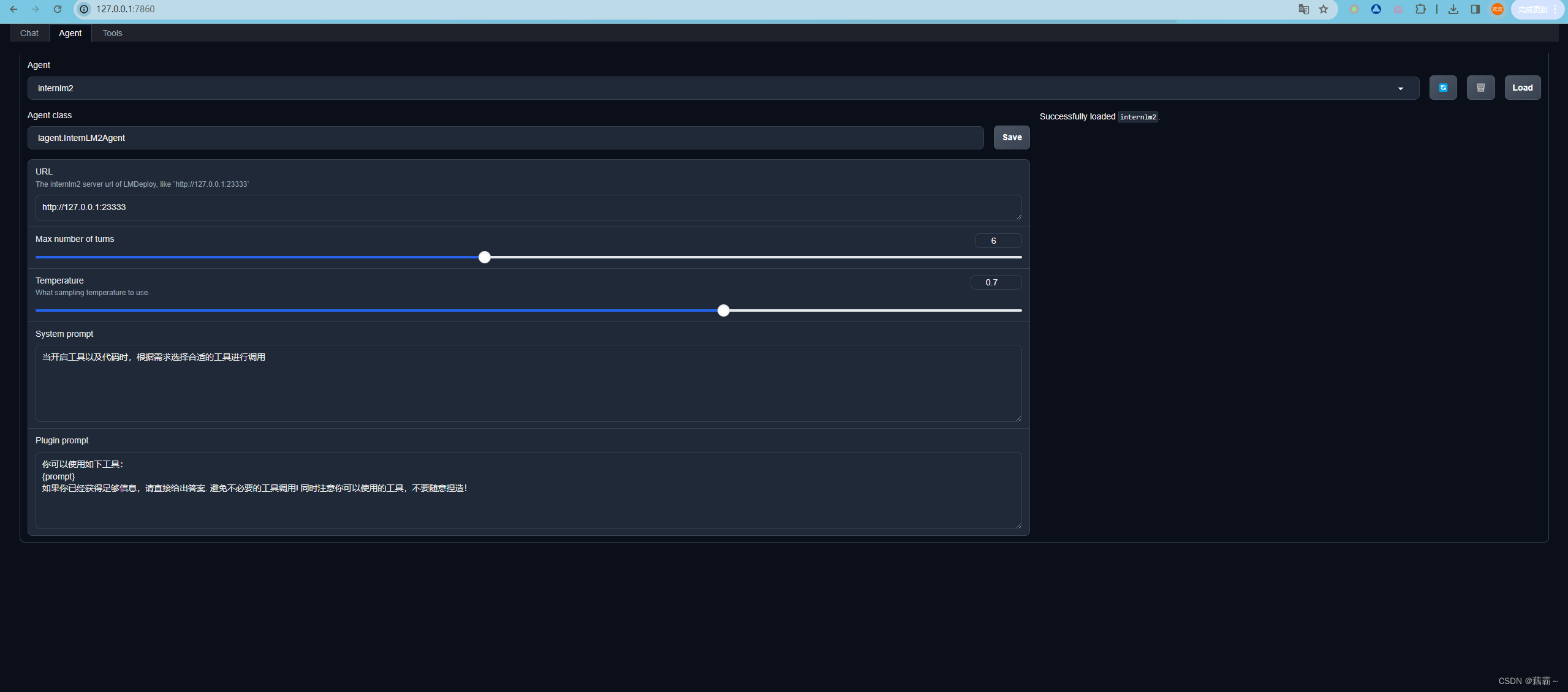Viewport: 1568px width, 692px height.
Task: Edit the Temperature value box 0.7
Action: point(996,282)
